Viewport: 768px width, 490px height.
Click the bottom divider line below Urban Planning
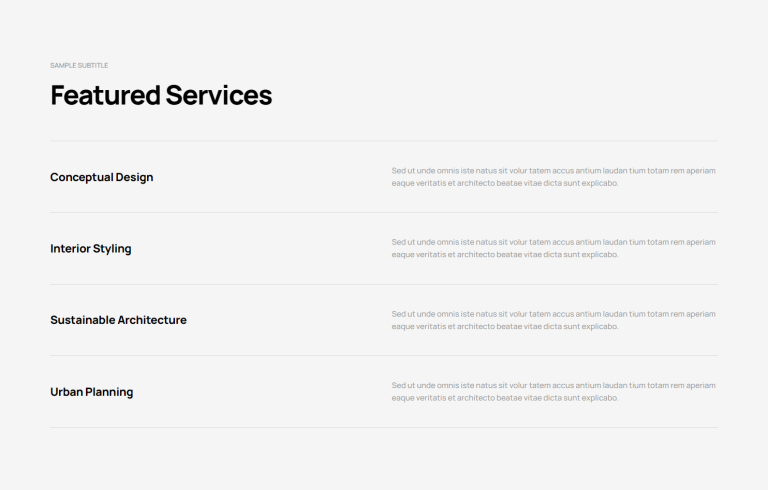point(384,427)
